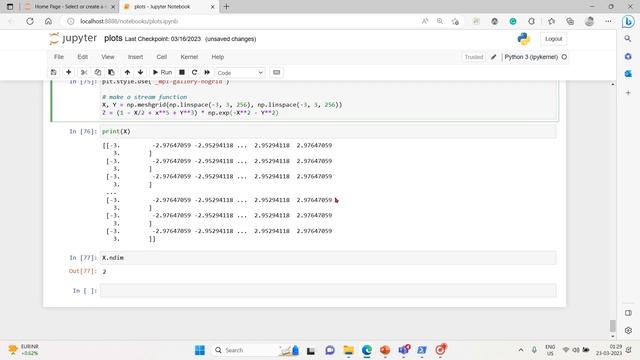Image resolution: width=640 pixels, height=360 pixels.
Task: Click the Jupyter logo
Action: coord(73,38)
